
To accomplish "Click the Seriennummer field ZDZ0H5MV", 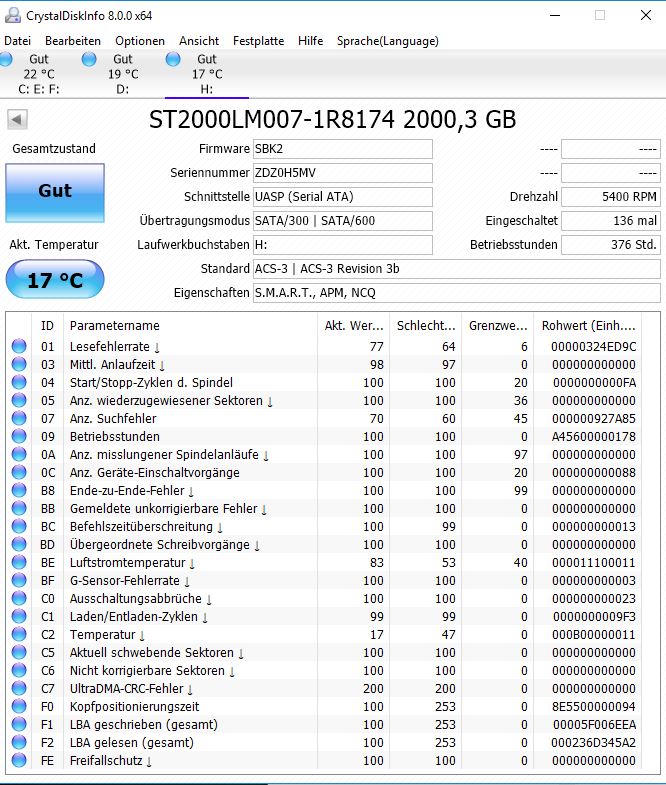I will coord(343,173).
